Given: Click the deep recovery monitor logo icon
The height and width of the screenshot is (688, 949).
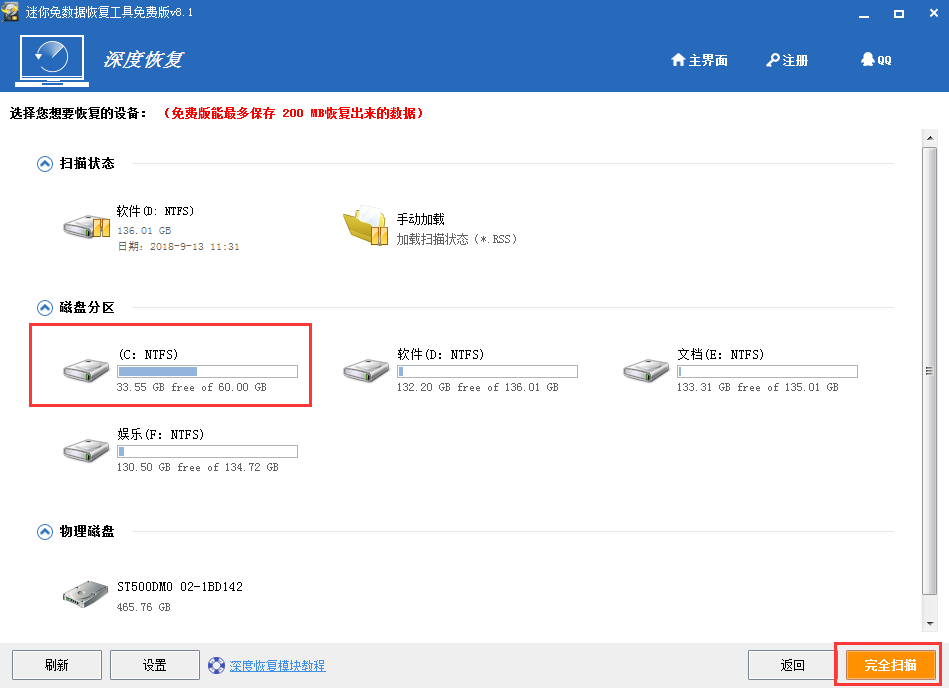Looking at the screenshot, I should coord(52,61).
